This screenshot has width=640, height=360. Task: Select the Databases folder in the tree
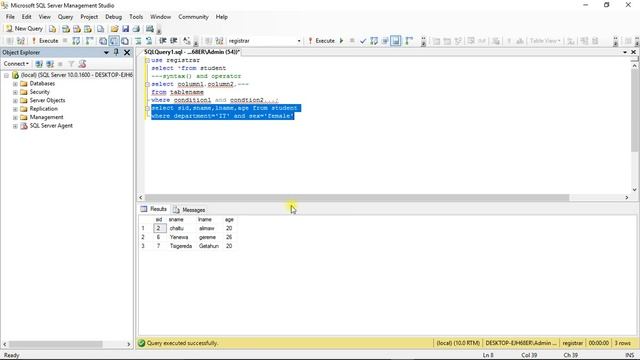pos(42,84)
